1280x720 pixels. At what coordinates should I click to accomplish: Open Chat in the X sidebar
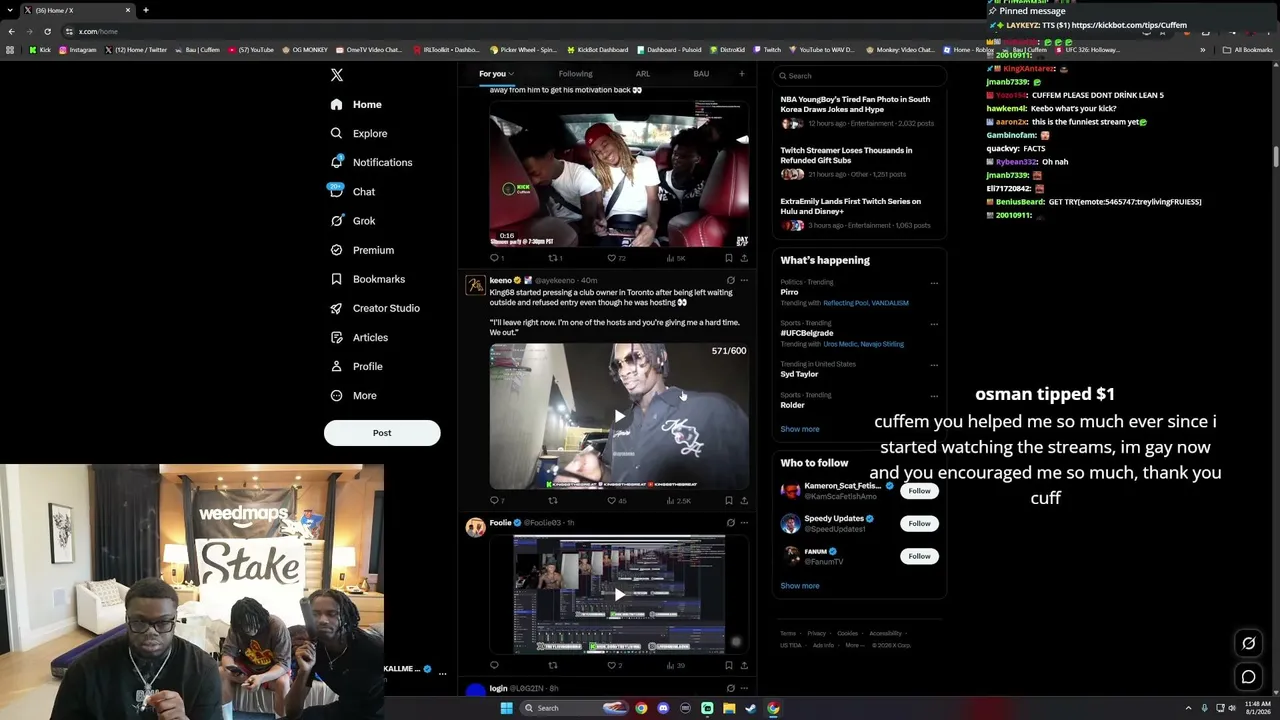point(352,191)
